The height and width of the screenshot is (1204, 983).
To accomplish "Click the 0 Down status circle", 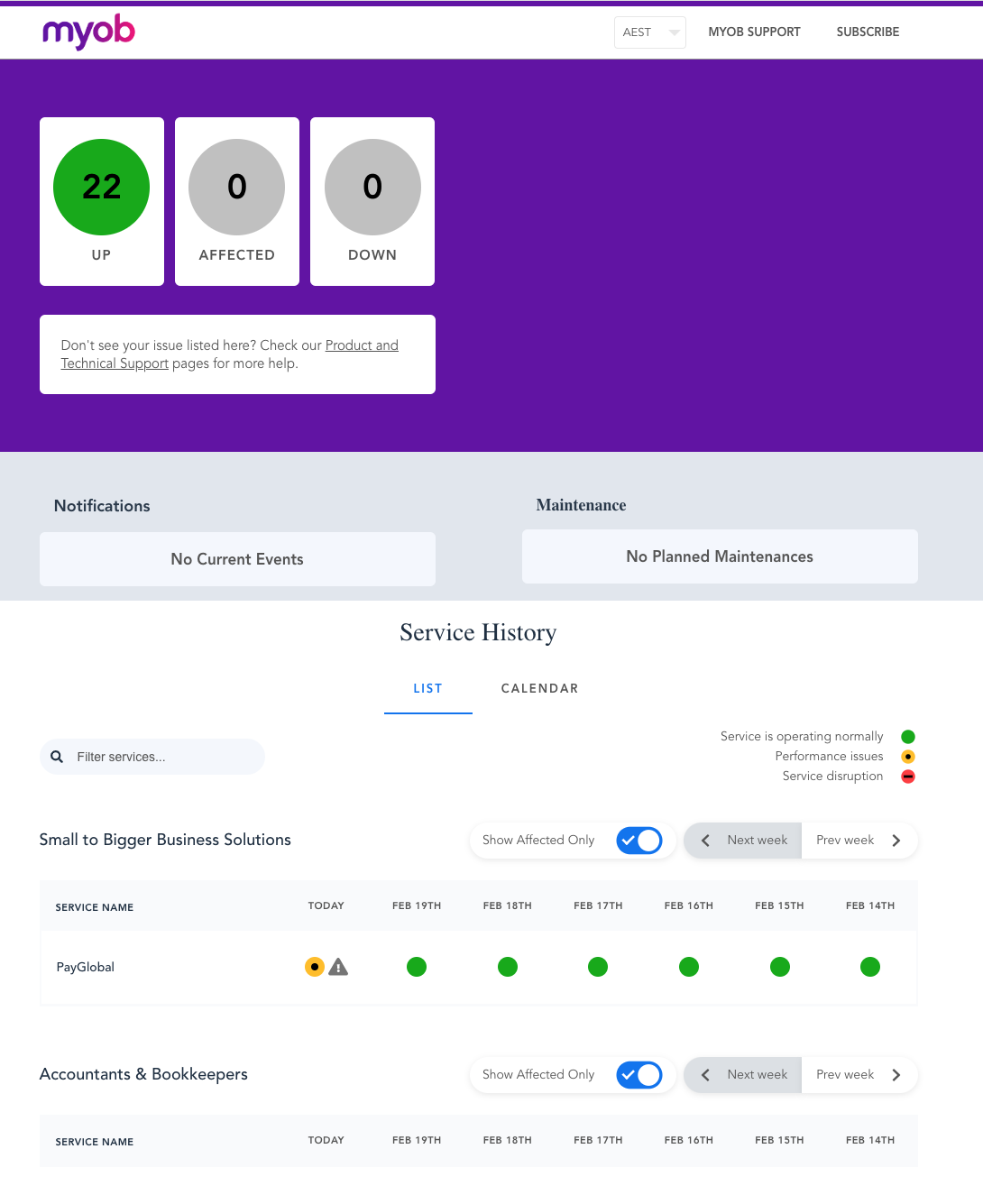I will pos(372,187).
